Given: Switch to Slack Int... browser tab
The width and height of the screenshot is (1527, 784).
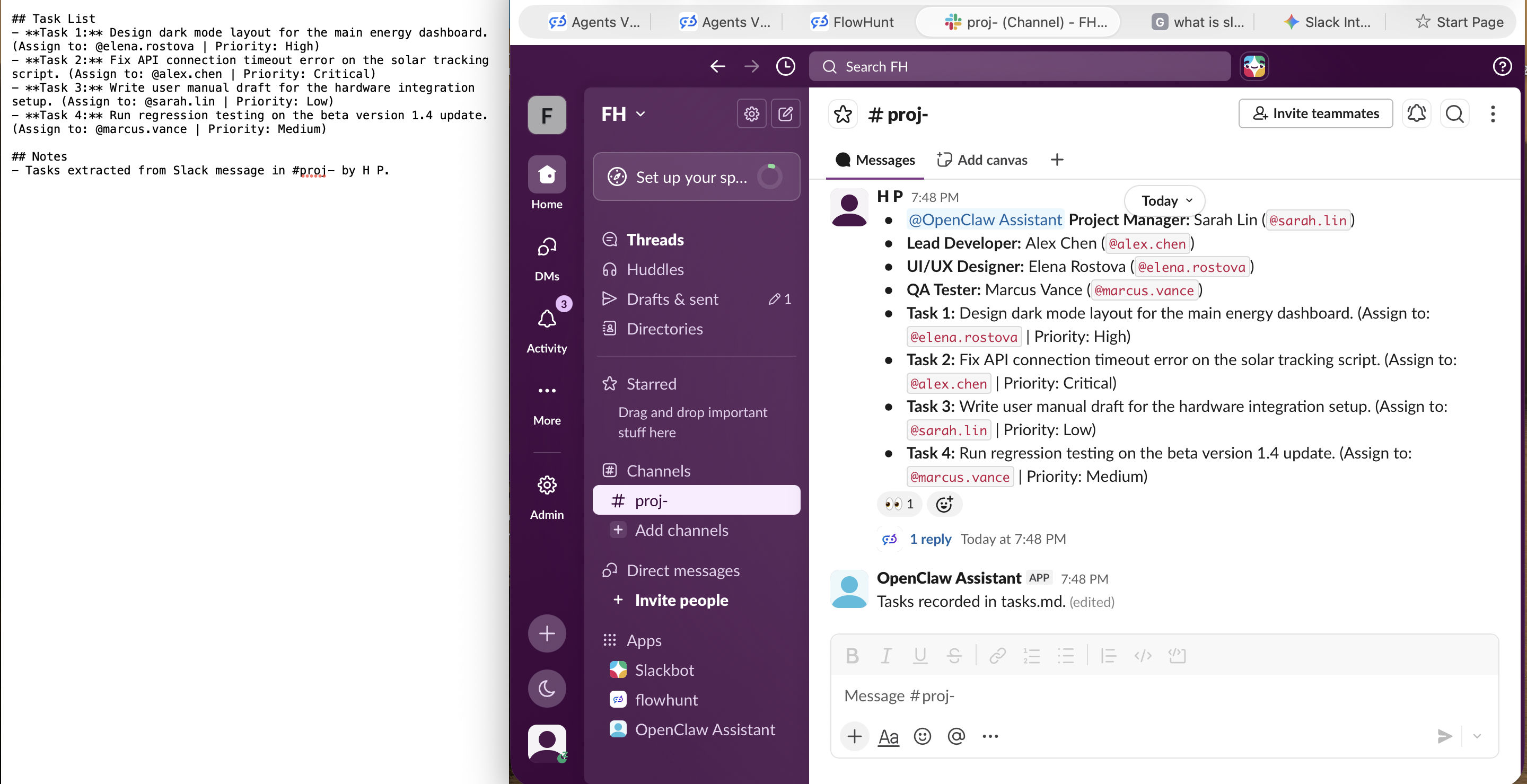Looking at the screenshot, I should click(1327, 22).
